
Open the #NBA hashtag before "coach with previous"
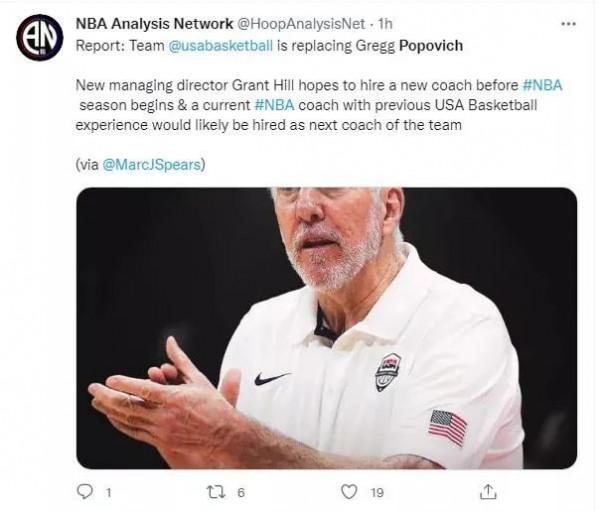coord(276,105)
